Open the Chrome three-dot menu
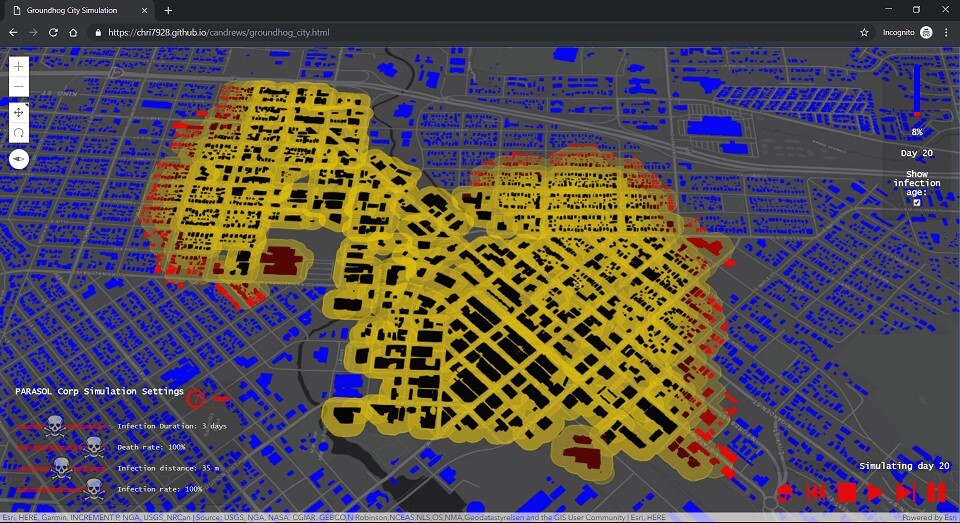Image resolution: width=960 pixels, height=523 pixels. 946,32
